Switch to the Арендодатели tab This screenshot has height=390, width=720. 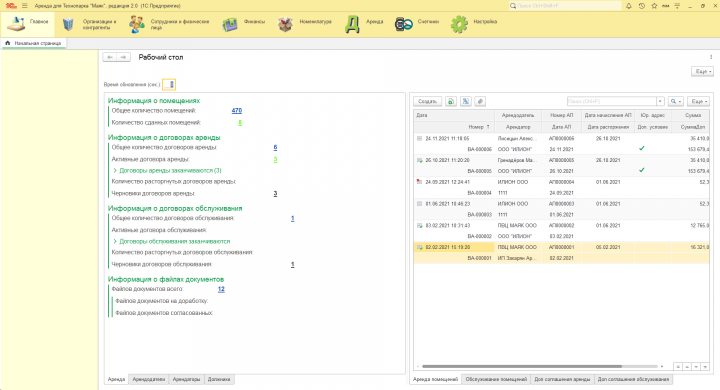(148, 379)
